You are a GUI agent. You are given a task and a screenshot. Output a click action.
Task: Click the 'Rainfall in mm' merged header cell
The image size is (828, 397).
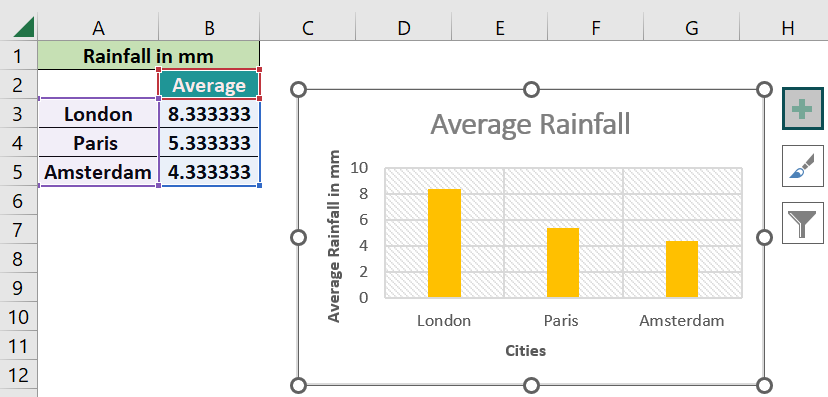coord(148,55)
